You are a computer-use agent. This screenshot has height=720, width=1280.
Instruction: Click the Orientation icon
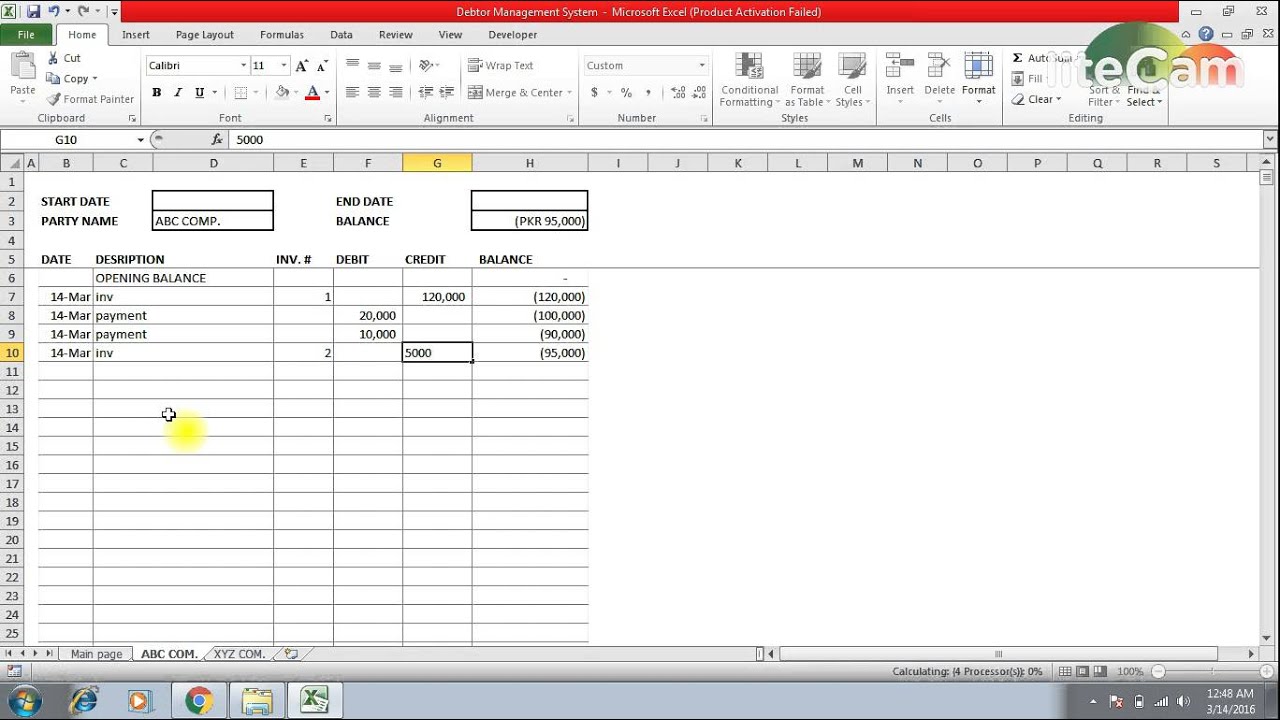427,65
